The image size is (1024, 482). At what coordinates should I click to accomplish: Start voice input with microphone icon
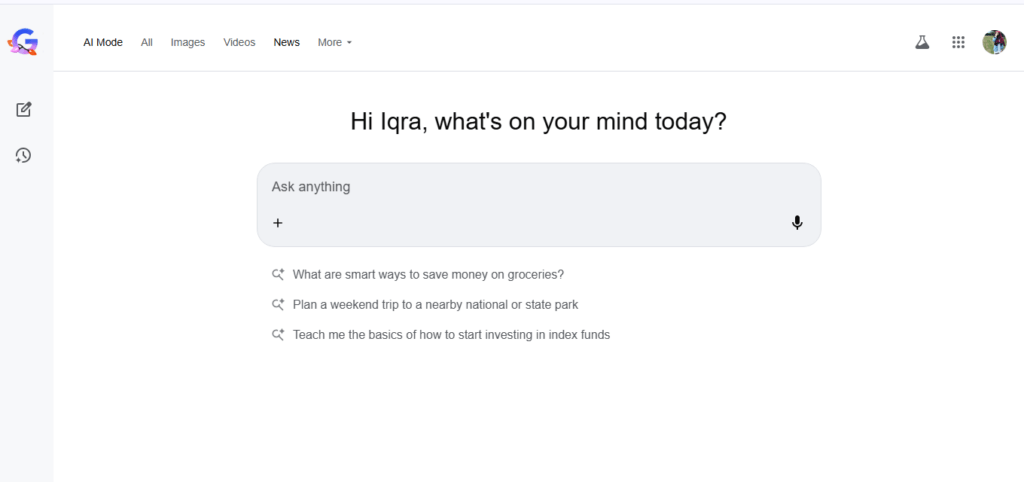[797, 223]
